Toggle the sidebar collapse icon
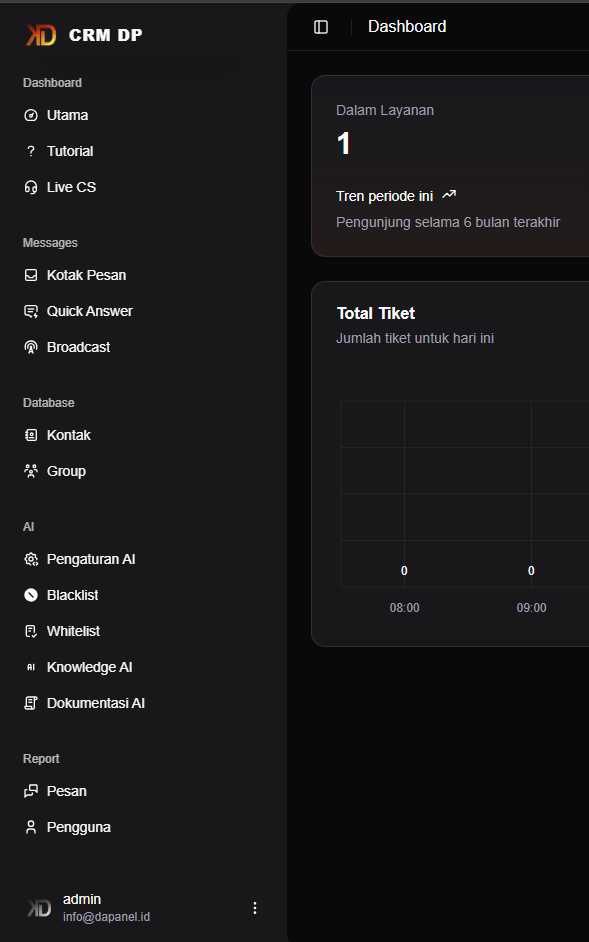The width and height of the screenshot is (589, 942). 321,27
